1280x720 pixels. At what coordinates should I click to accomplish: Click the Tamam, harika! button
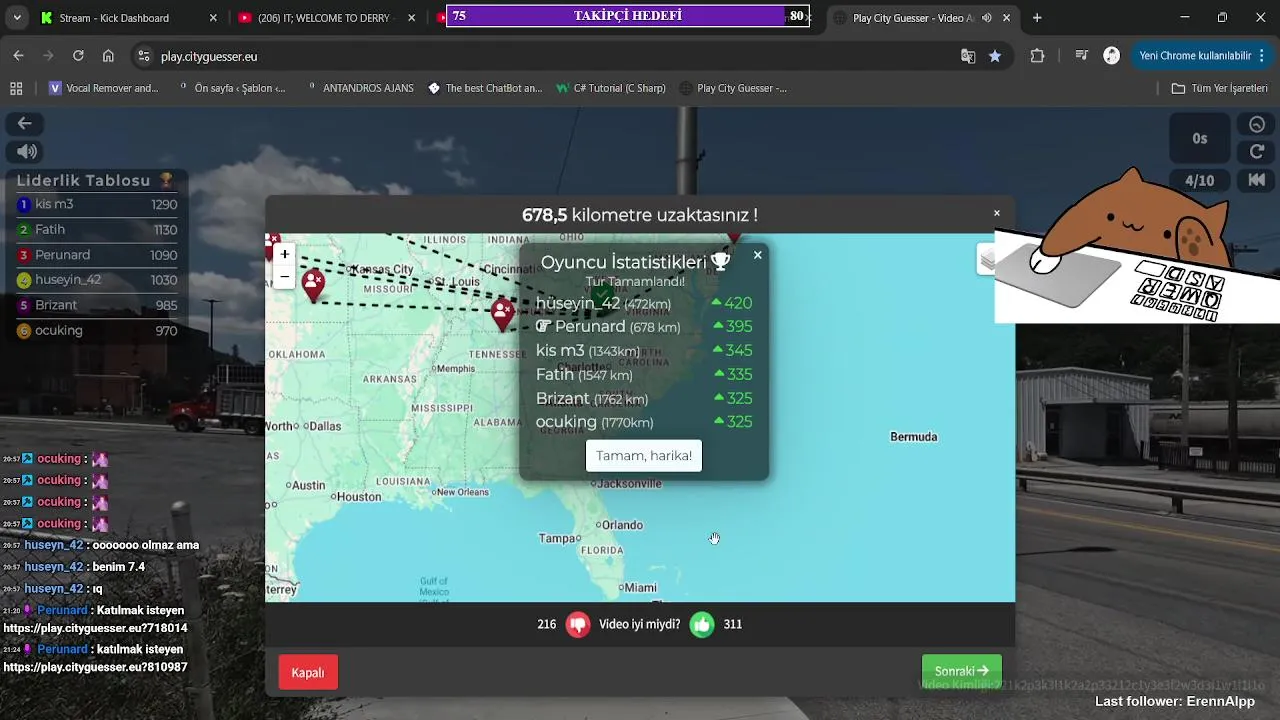[x=644, y=455]
